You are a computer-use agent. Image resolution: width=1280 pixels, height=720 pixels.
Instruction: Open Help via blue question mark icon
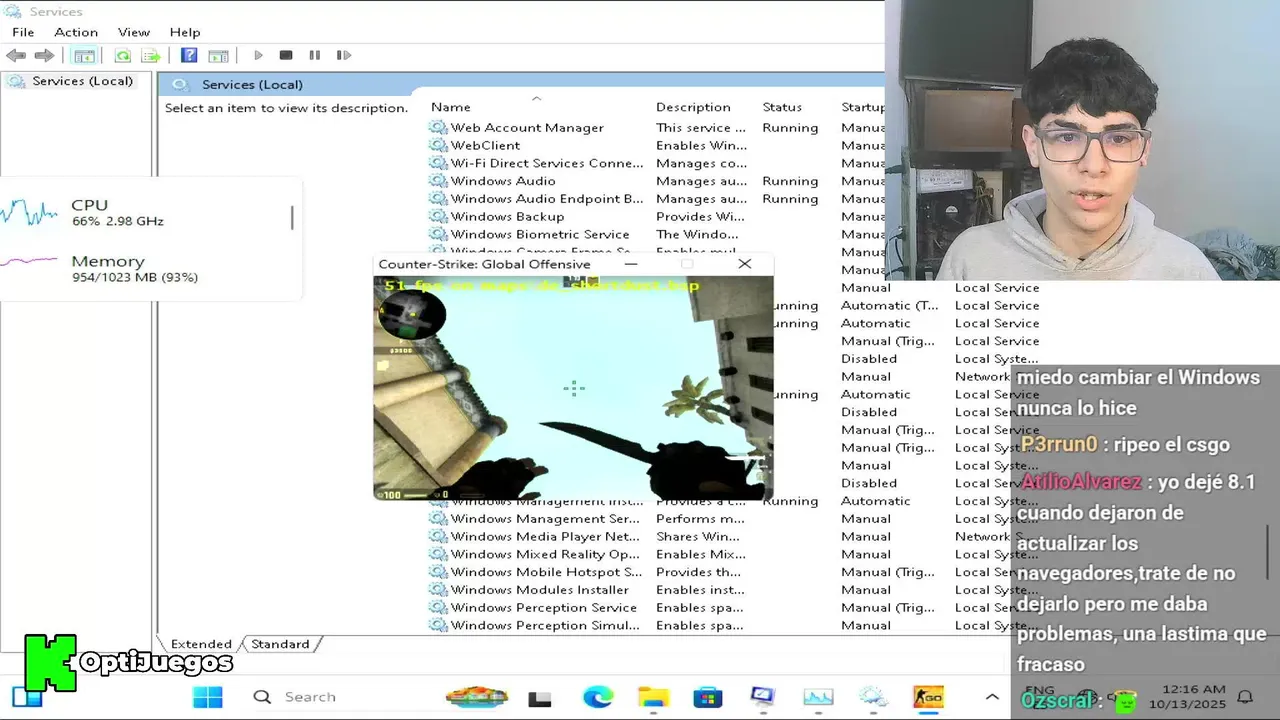tap(189, 56)
